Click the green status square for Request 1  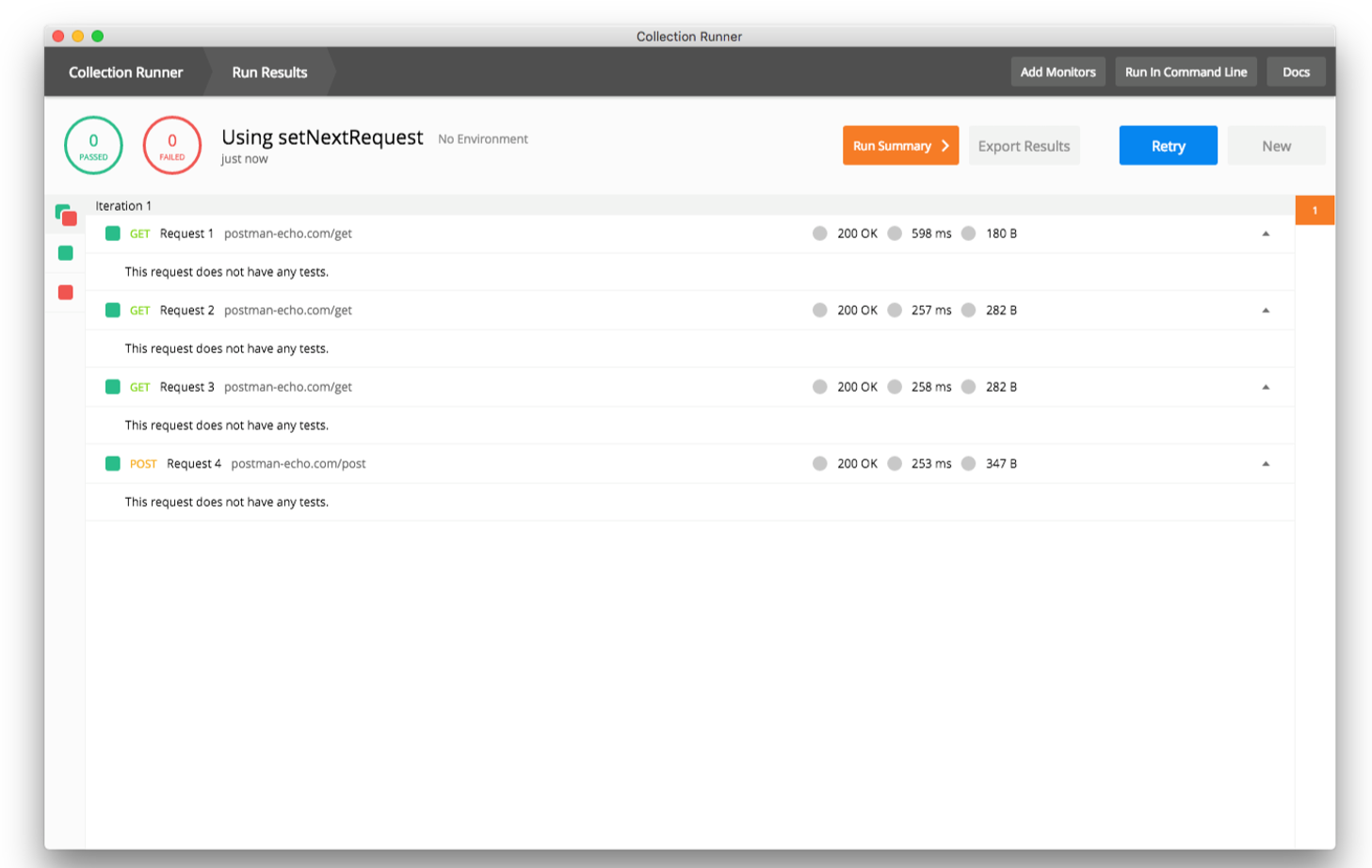(x=113, y=233)
